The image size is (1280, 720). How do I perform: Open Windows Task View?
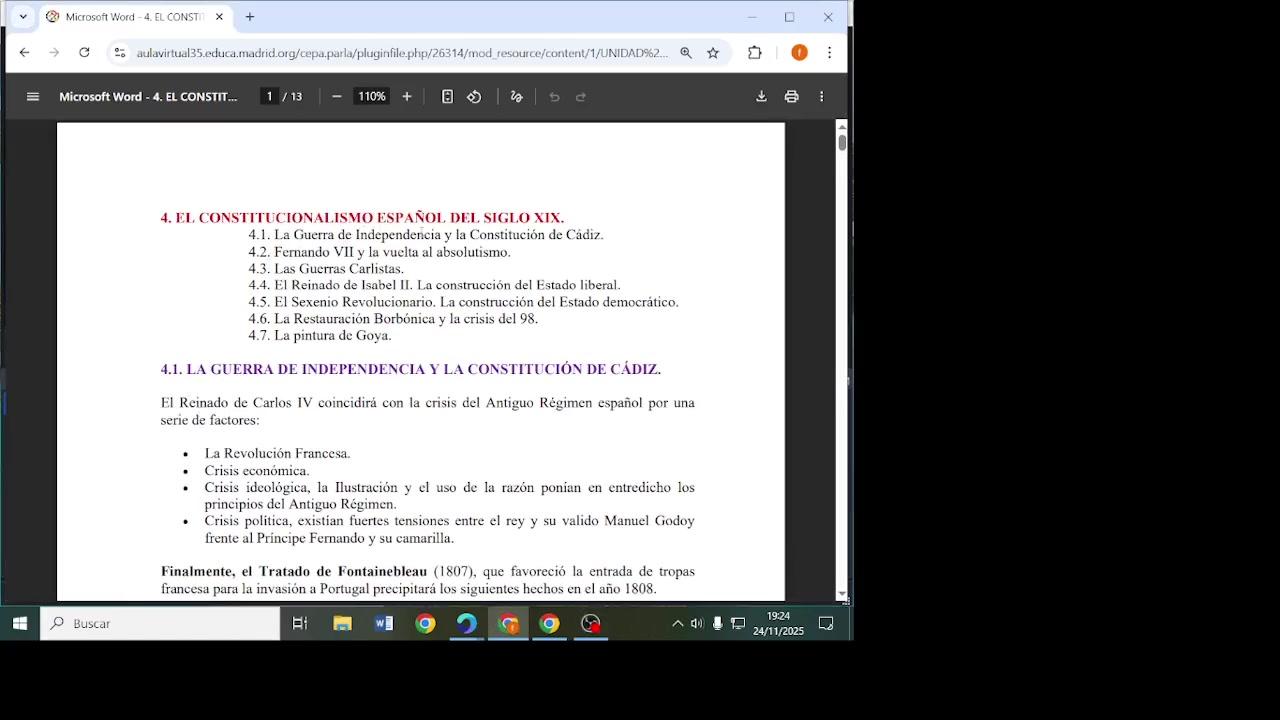[300, 623]
